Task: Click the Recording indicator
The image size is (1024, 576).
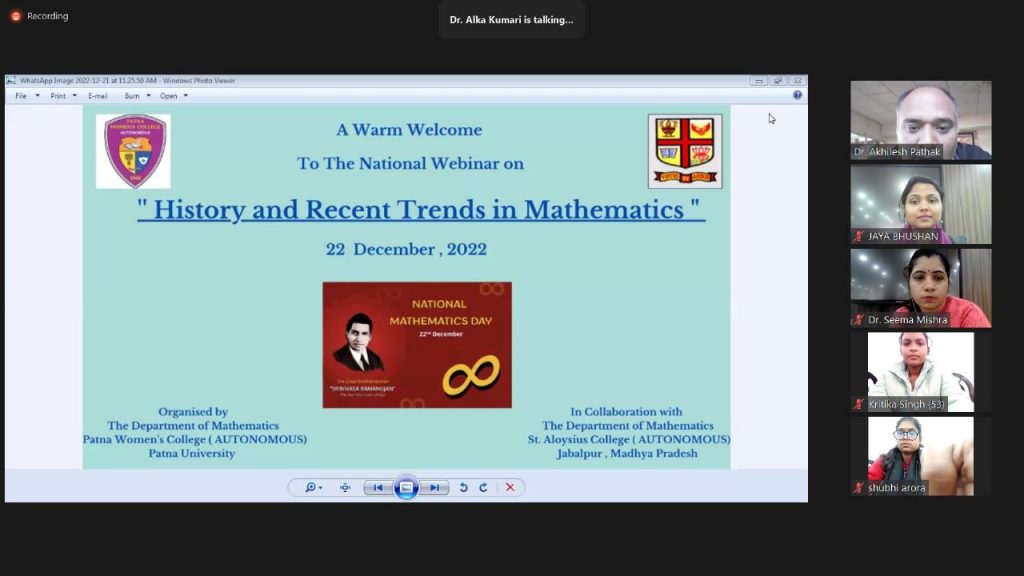Action: pyautogui.click(x=40, y=16)
